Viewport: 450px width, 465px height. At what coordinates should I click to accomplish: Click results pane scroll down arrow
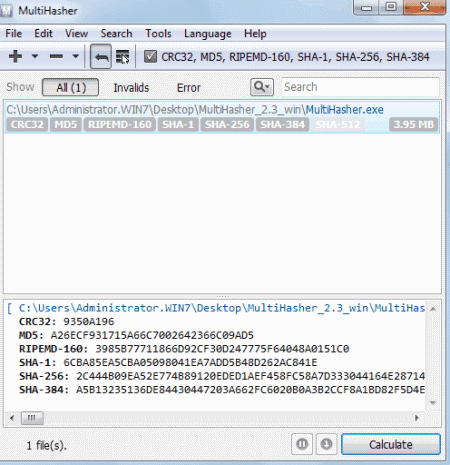[x=433, y=403]
